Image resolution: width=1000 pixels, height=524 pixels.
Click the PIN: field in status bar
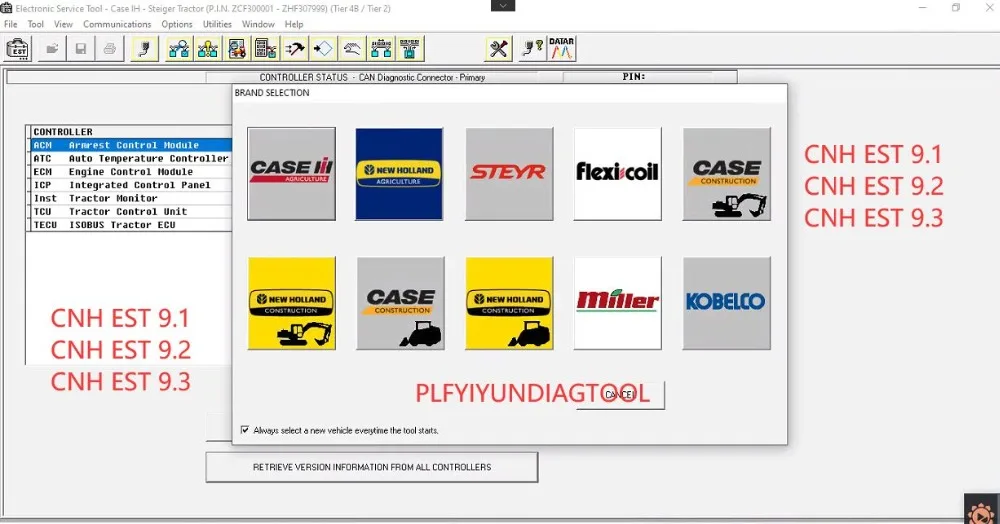[649, 77]
